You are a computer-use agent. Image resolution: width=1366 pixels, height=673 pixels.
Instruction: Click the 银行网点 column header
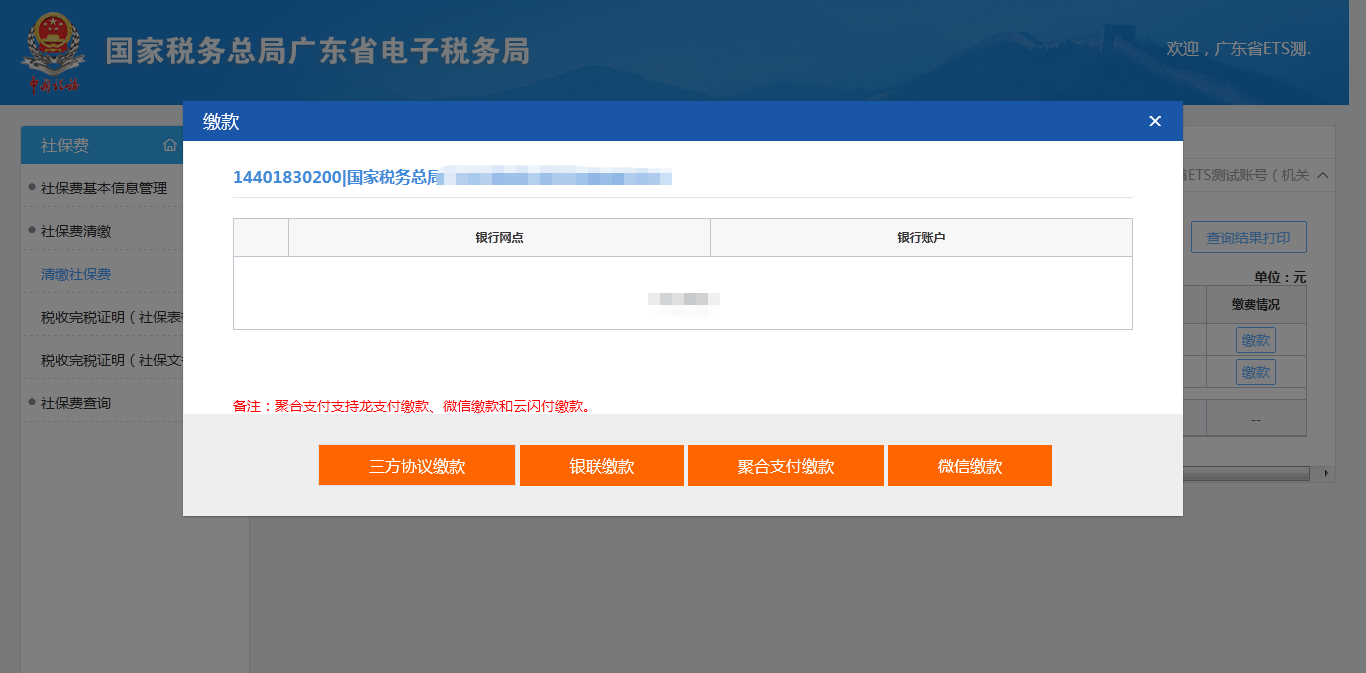click(x=499, y=238)
